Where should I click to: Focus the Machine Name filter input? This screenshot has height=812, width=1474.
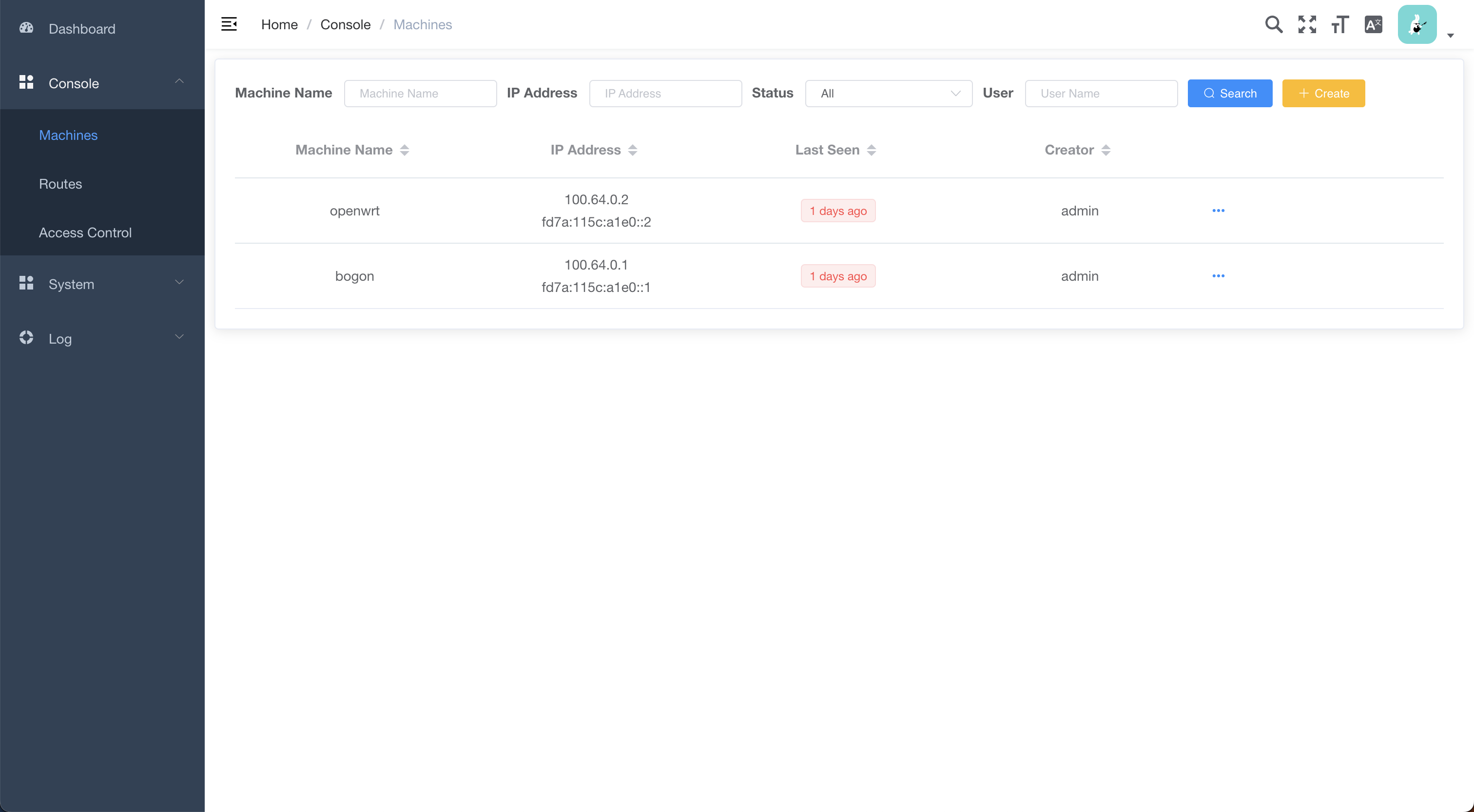pyautogui.click(x=420, y=93)
